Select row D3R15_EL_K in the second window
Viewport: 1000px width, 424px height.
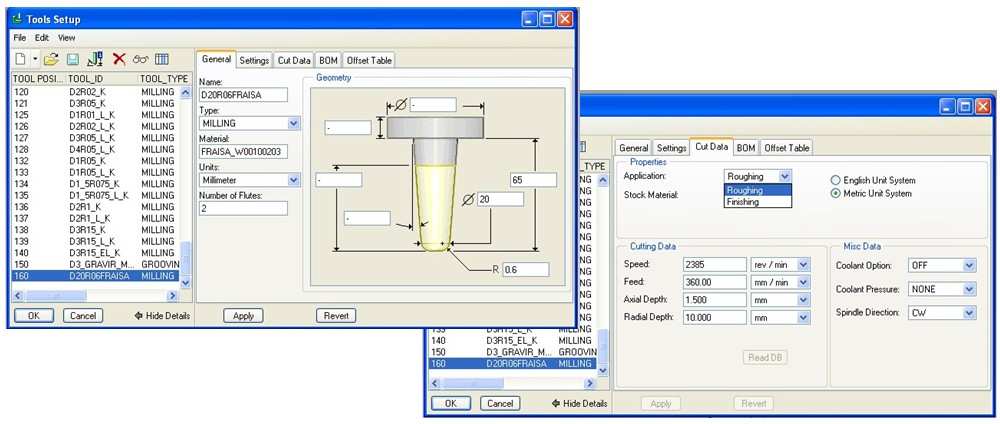(x=513, y=340)
